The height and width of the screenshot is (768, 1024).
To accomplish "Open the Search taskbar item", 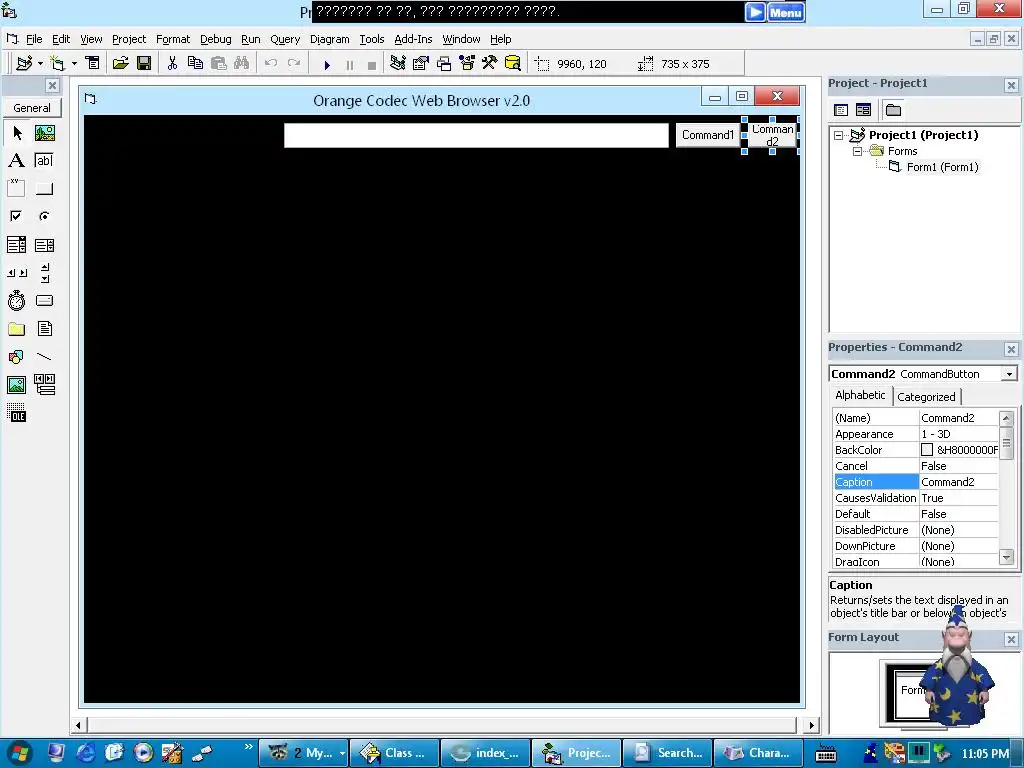I will pyautogui.click(x=666, y=753).
